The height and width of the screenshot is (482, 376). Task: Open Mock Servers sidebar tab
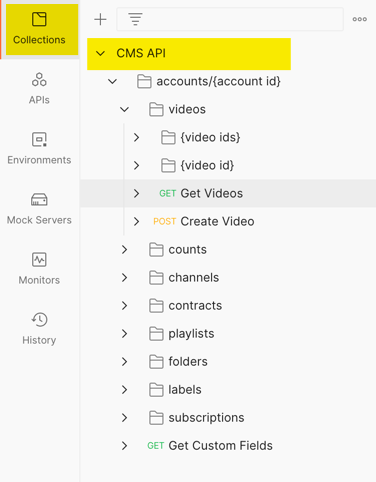(39, 209)
